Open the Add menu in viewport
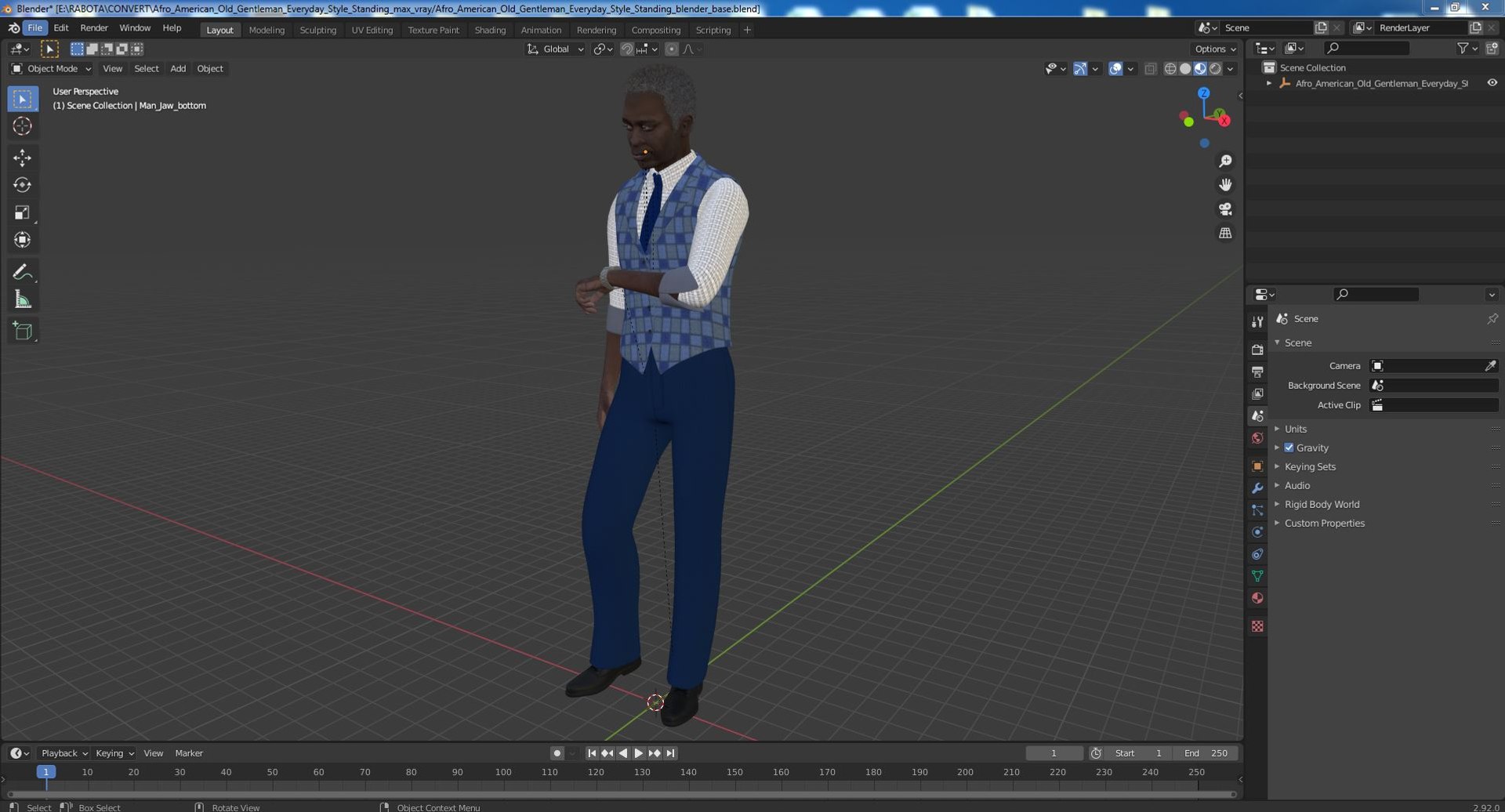 click(x=178, y=69)
